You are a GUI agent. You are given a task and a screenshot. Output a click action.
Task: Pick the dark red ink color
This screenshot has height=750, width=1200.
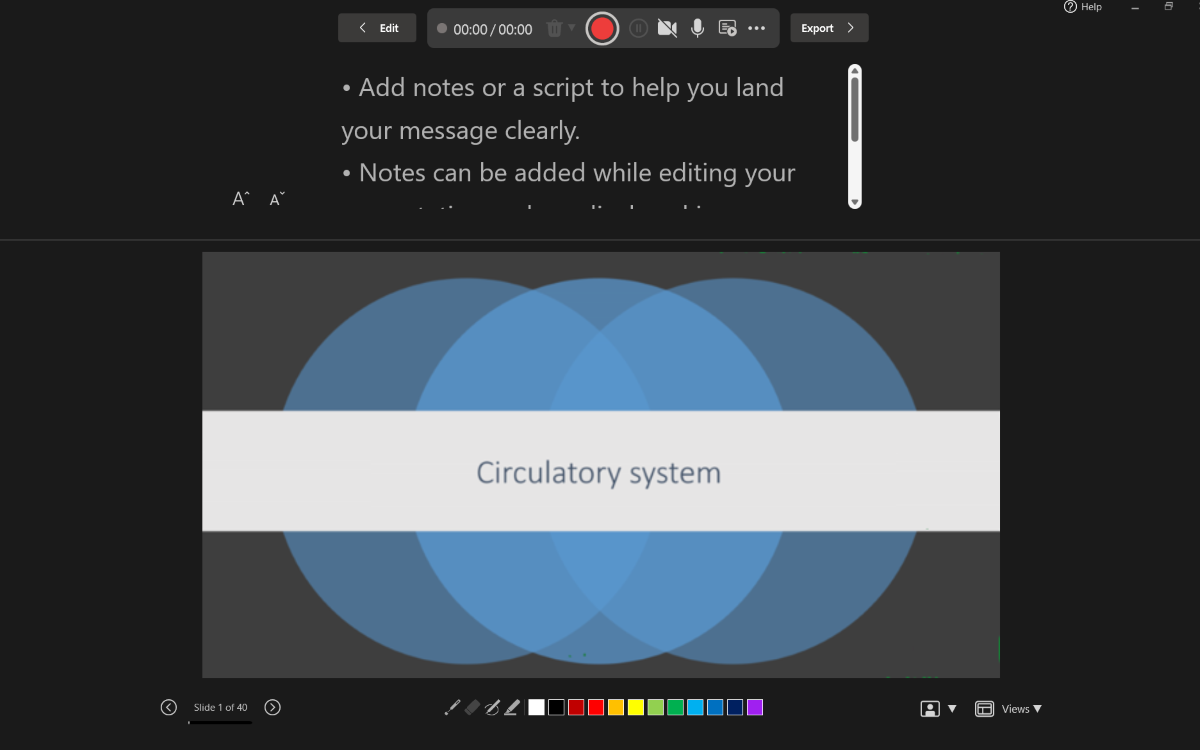(576, 708)
